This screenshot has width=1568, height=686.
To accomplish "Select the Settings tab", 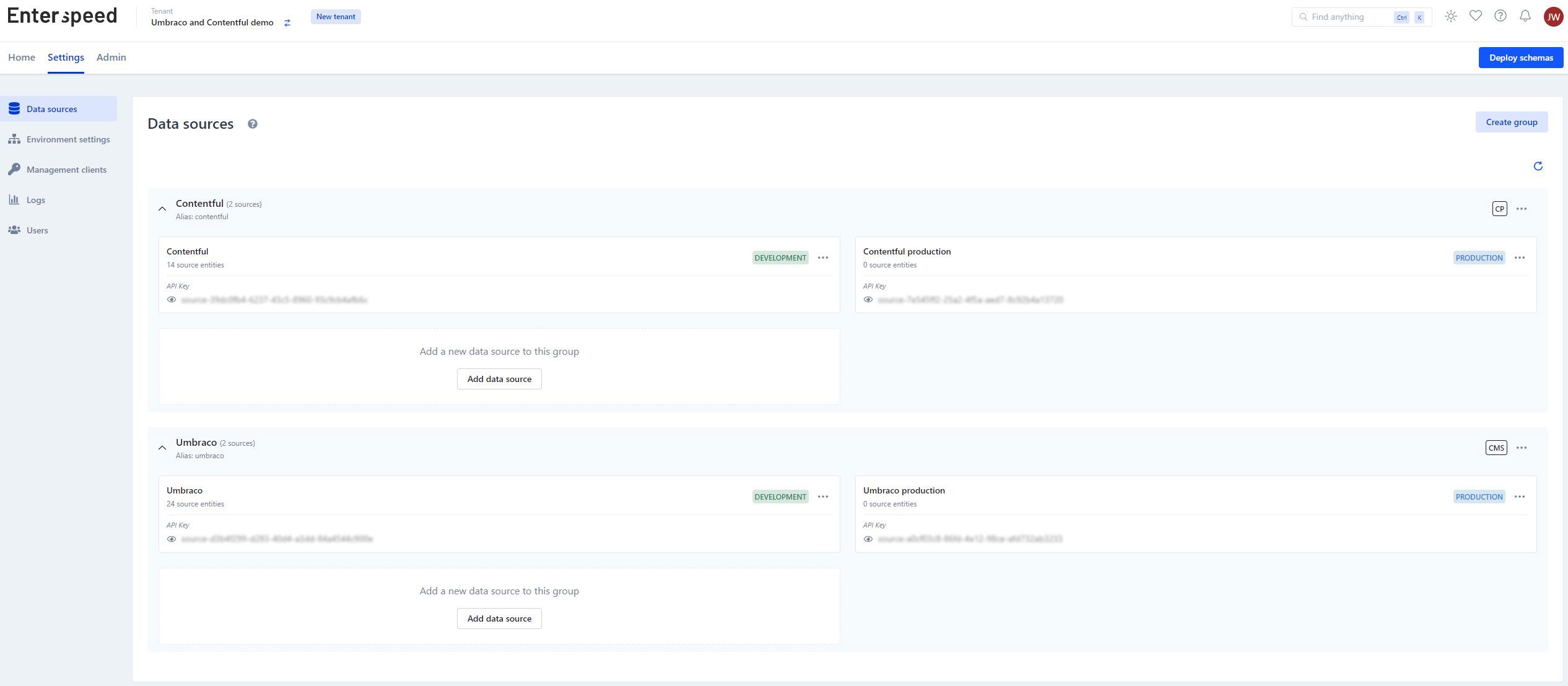I will [66, 57].
